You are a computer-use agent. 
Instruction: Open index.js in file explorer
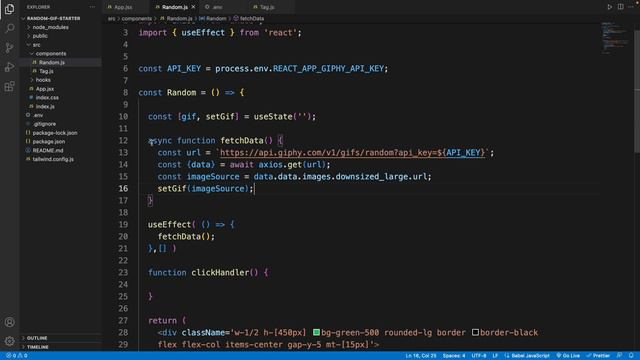45,107
